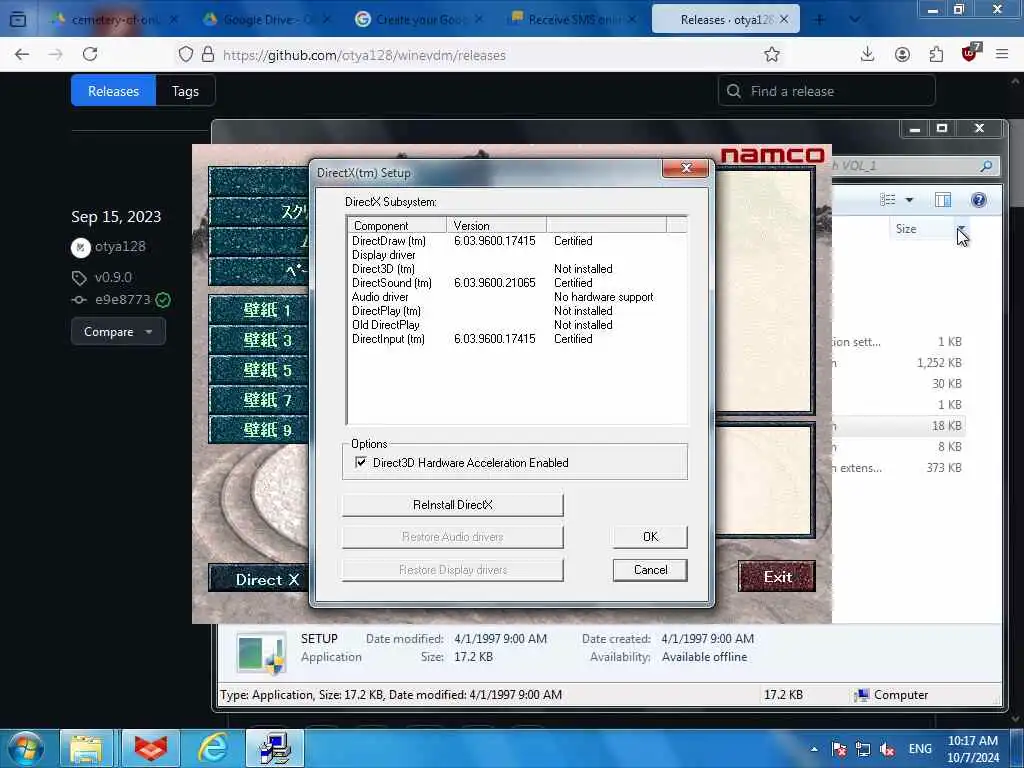Open the extensions puzzle icon
The width and height of the screenshot is (1024, 768).
click(x=936, y=54)
